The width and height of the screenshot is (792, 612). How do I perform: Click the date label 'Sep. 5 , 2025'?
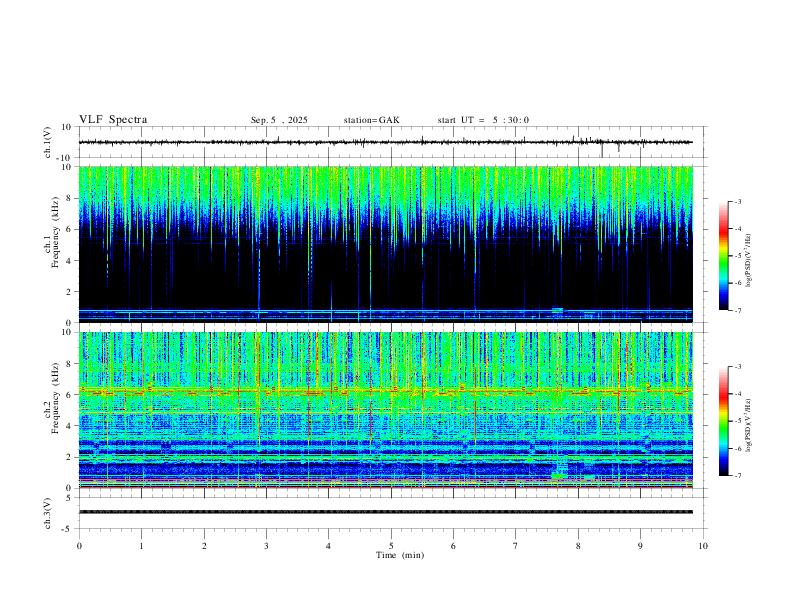point(279,120)
